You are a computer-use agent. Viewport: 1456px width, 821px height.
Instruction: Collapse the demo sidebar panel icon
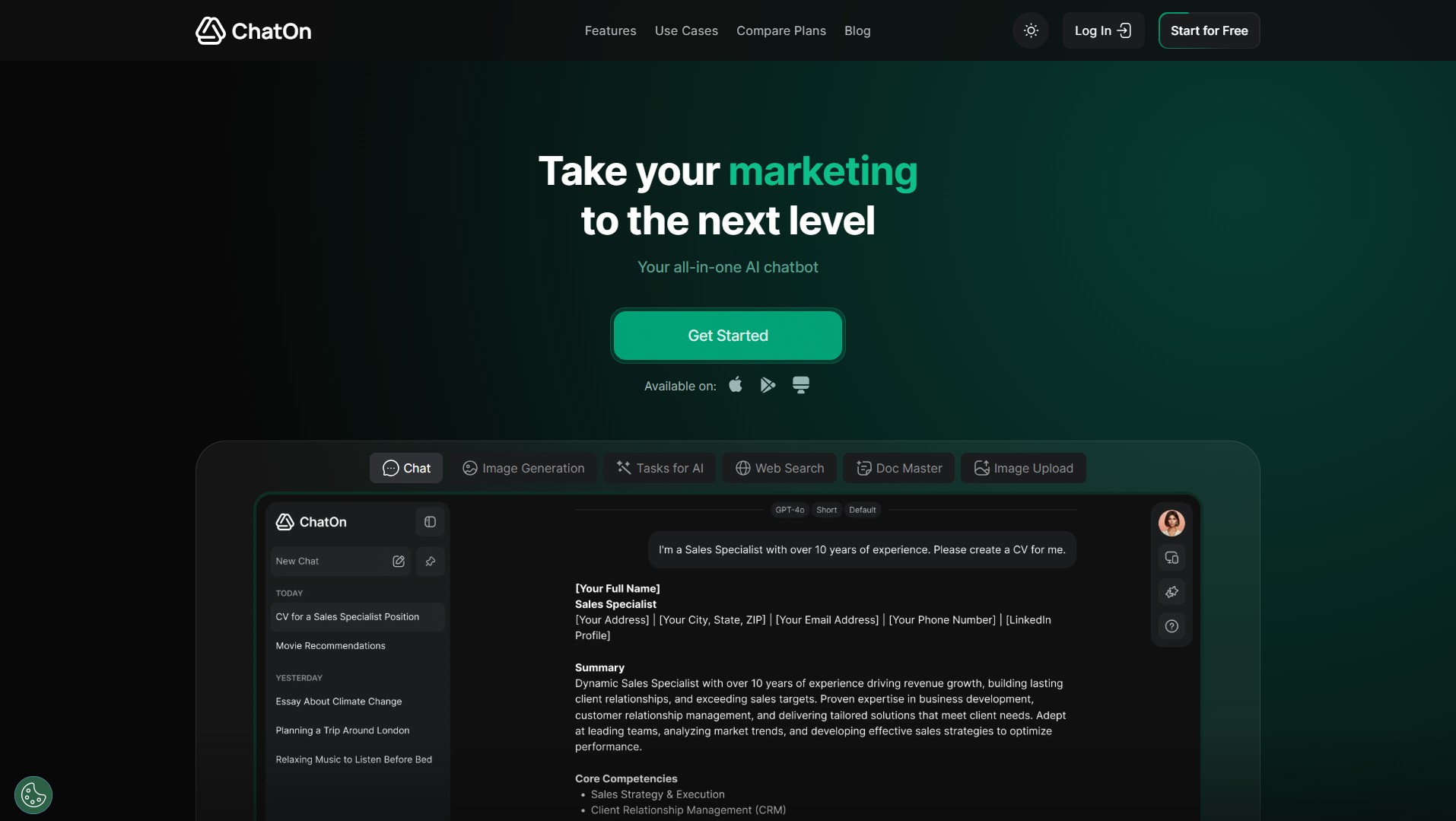pos(430,522)
